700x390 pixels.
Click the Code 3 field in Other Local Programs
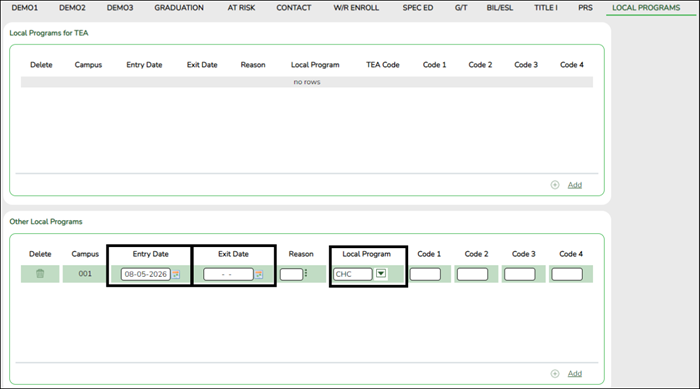(520, 274)
